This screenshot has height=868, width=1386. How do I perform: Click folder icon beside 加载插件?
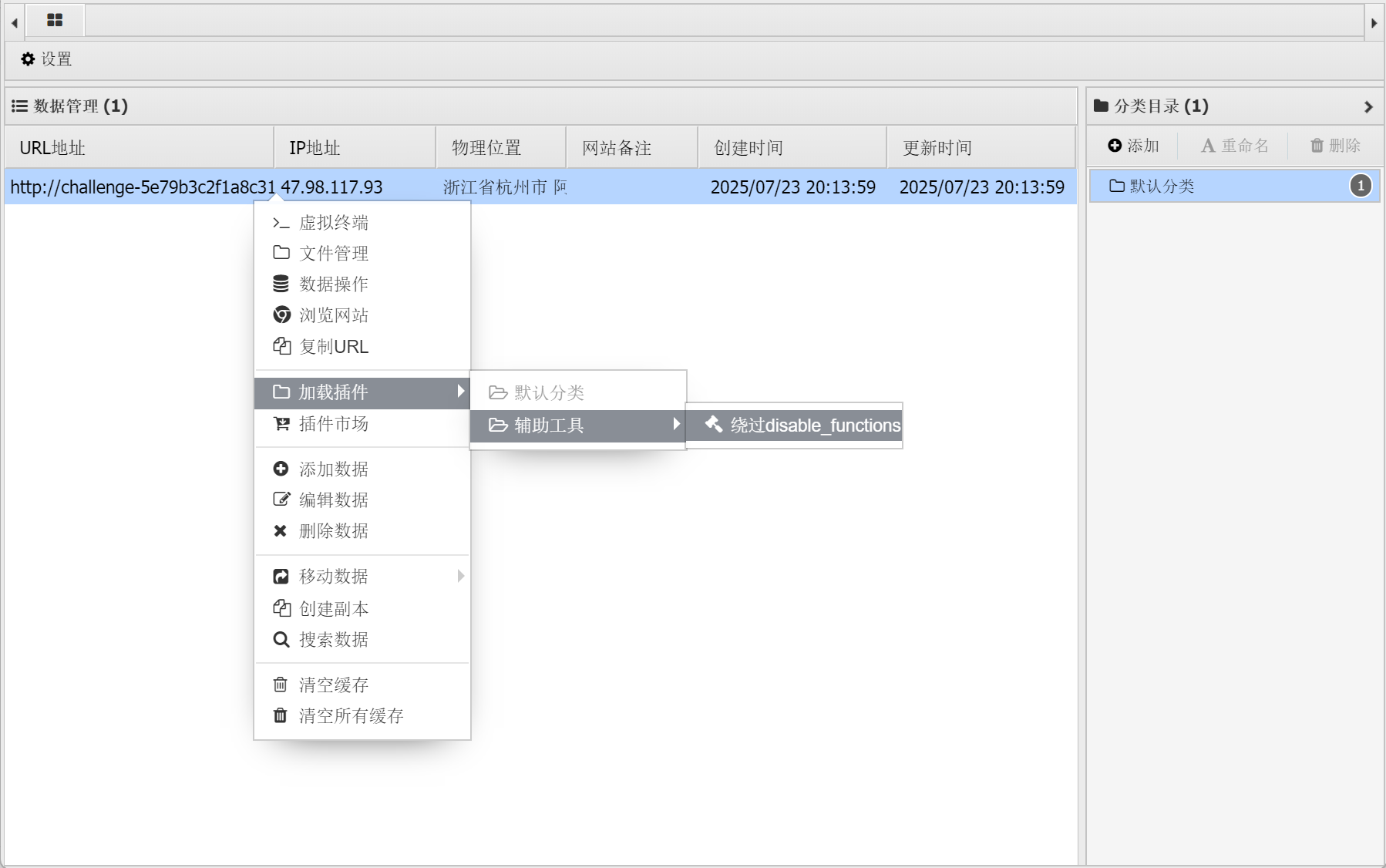point(281,392)
